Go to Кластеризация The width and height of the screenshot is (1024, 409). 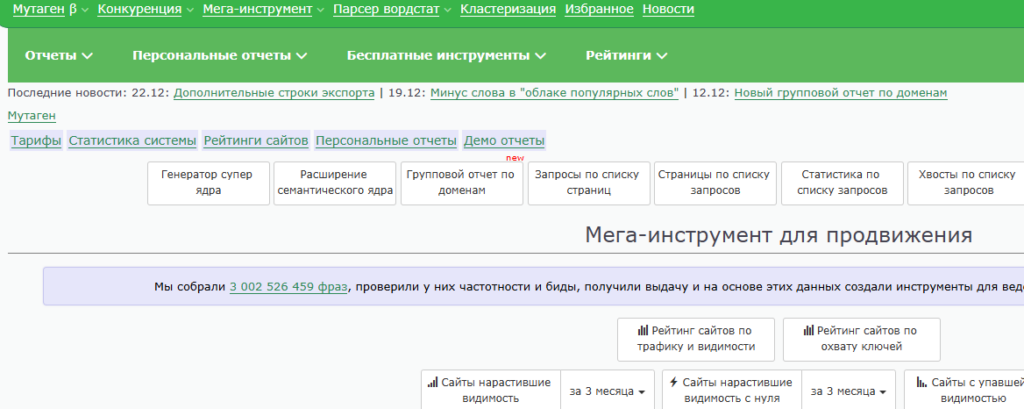coord(507,9)
